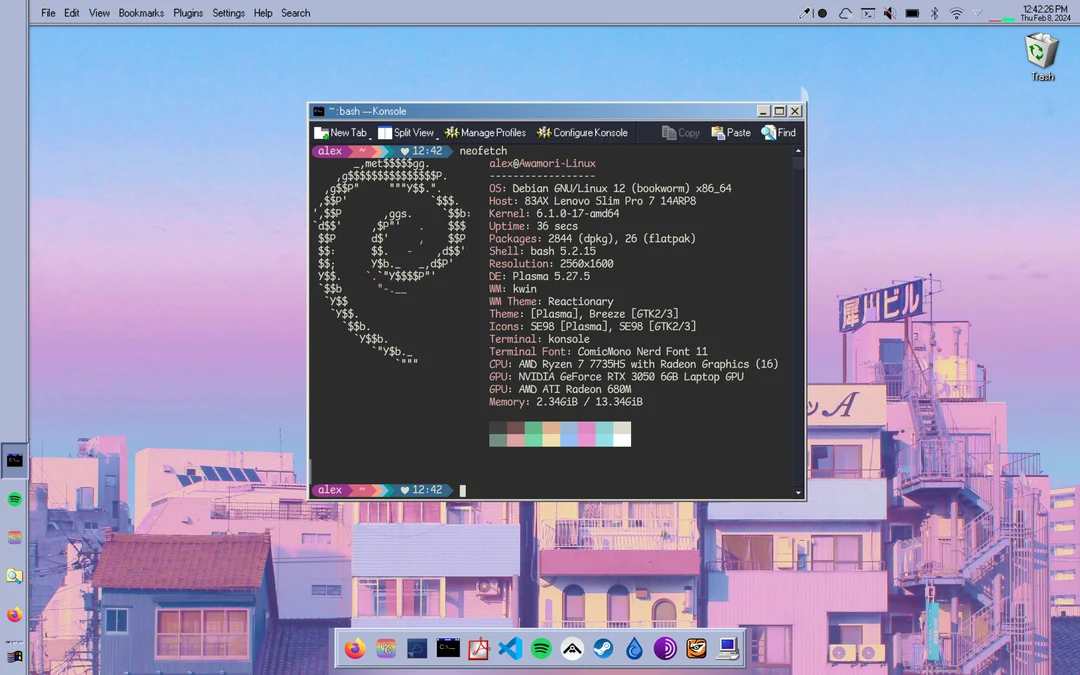
Task: Paste clipboard contents using the Paste button
Action: point(729,132)
